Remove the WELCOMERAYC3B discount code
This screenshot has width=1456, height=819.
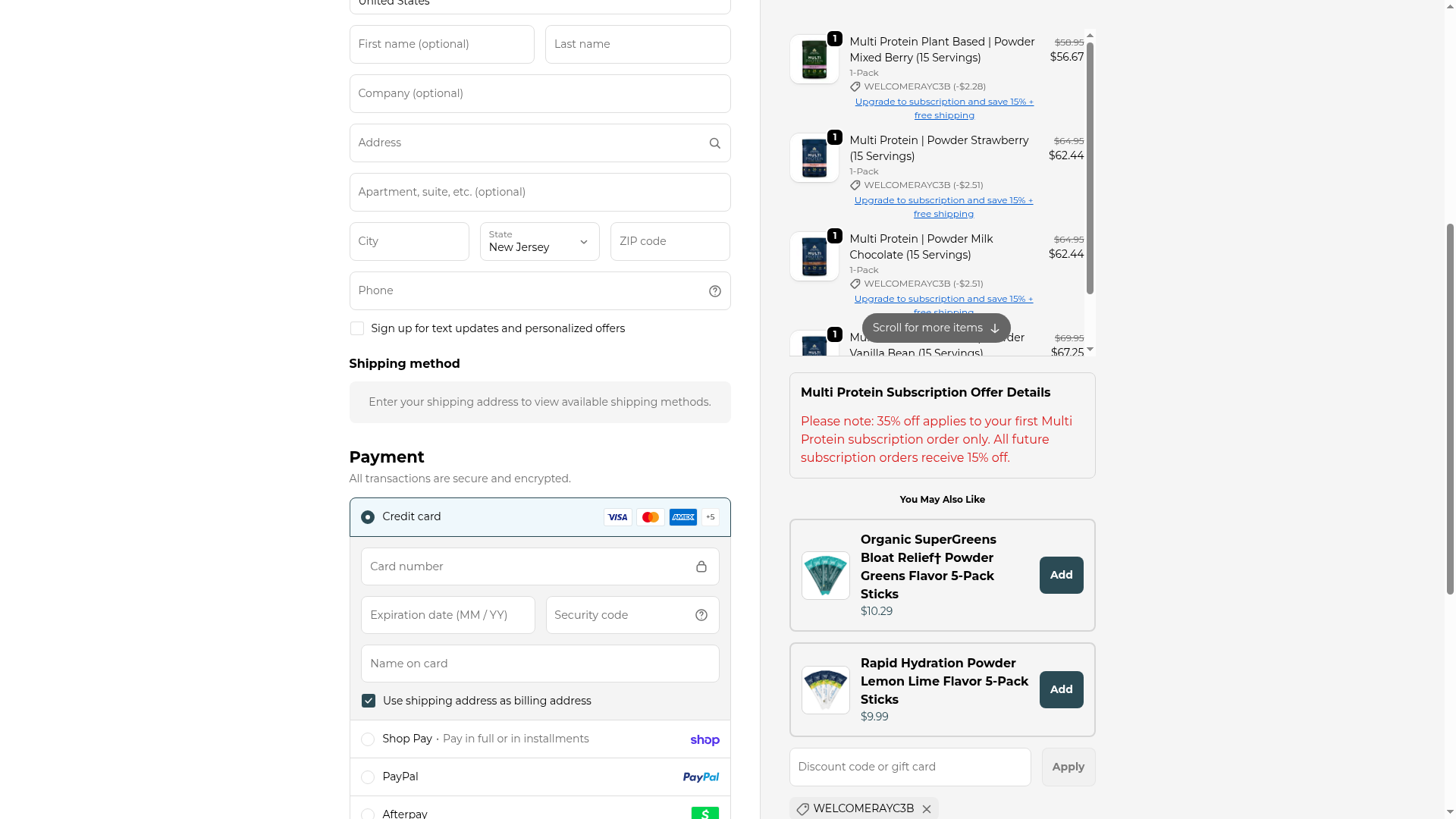[926, 809]
